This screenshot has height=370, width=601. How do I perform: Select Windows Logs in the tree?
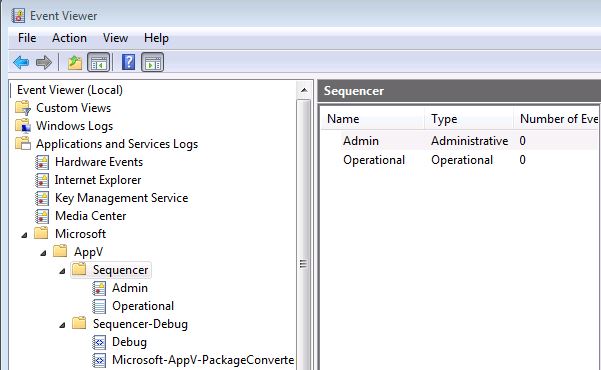pos(74,126)
